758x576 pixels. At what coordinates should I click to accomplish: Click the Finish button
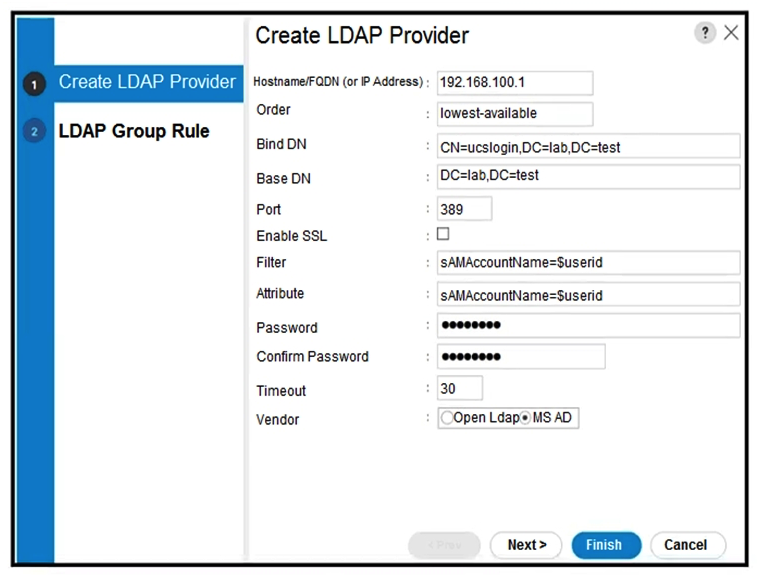tap(606, 545)
